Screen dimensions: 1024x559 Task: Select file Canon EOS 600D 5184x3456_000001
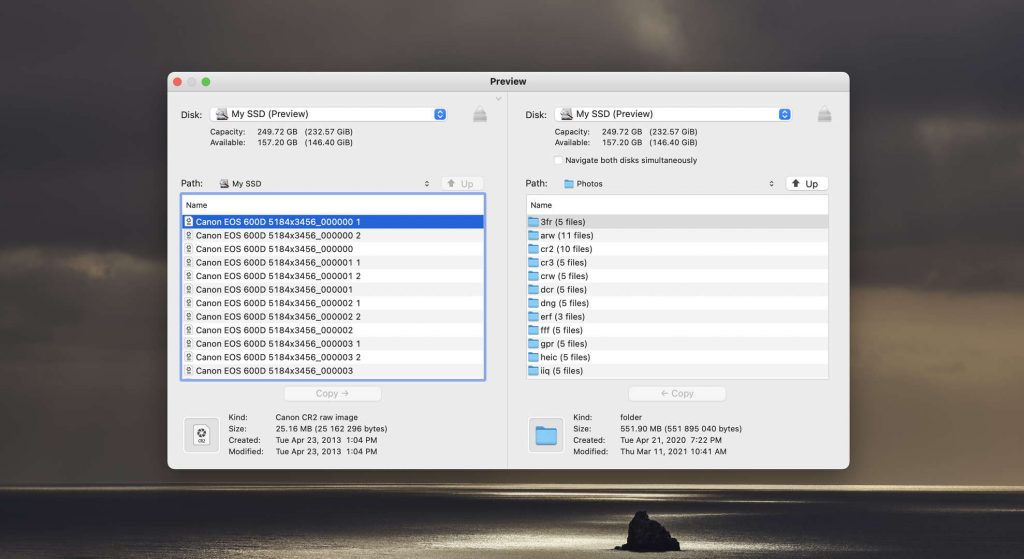coord(274,289)
